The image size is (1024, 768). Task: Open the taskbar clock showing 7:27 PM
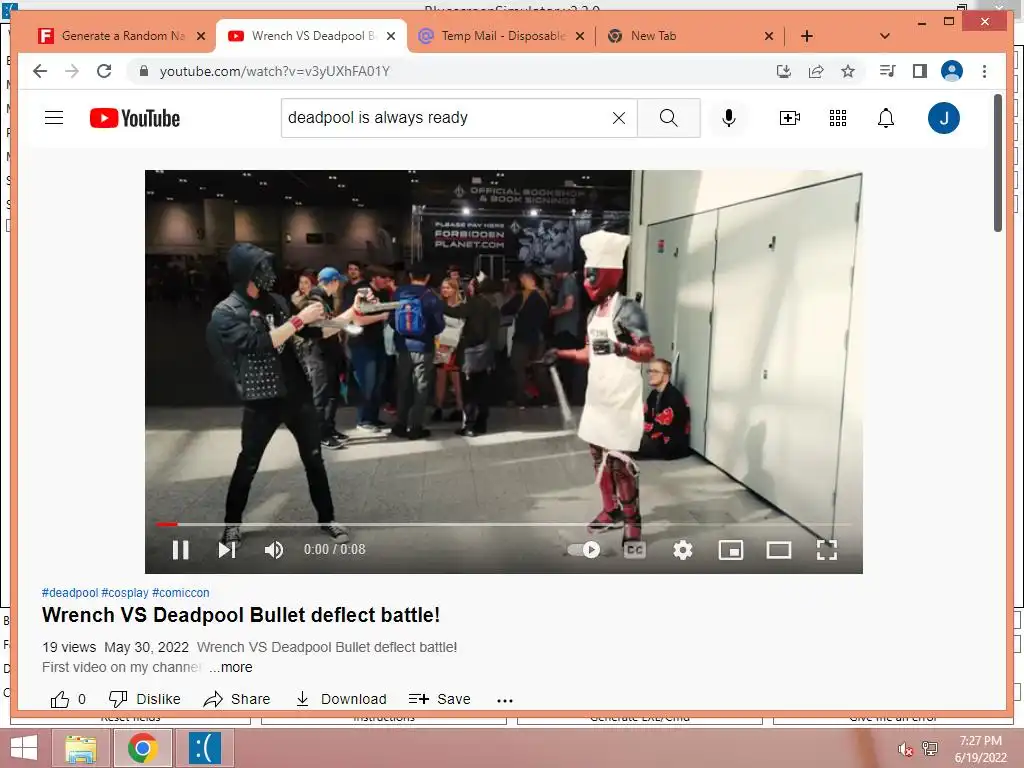pyautogui.click(x=980, y=749)
